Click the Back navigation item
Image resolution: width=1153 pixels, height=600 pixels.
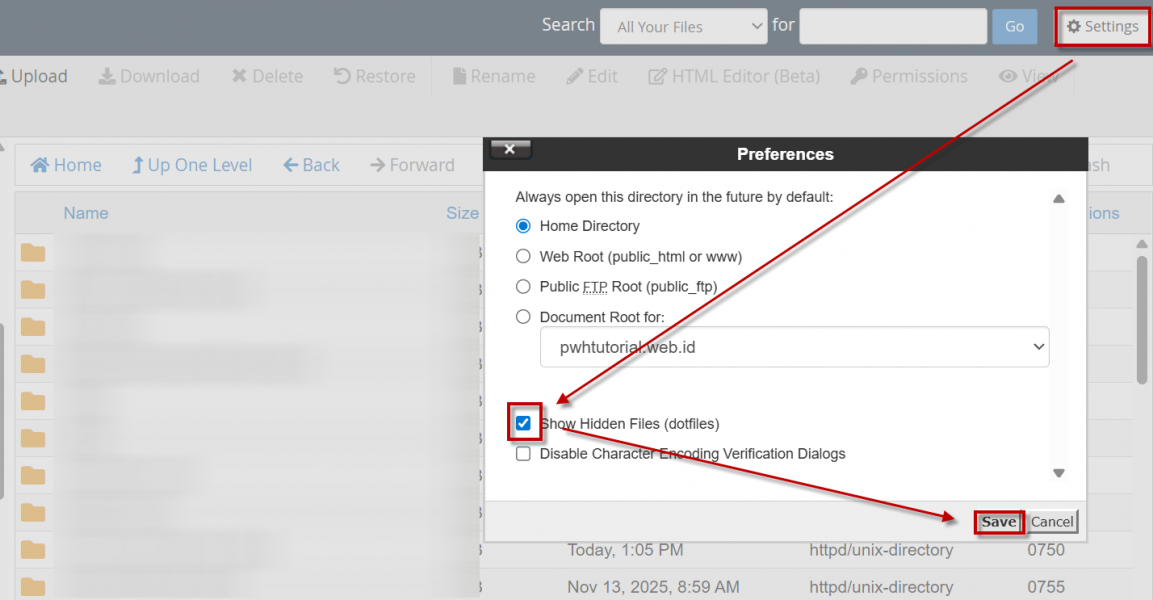(x=311, y=165)
